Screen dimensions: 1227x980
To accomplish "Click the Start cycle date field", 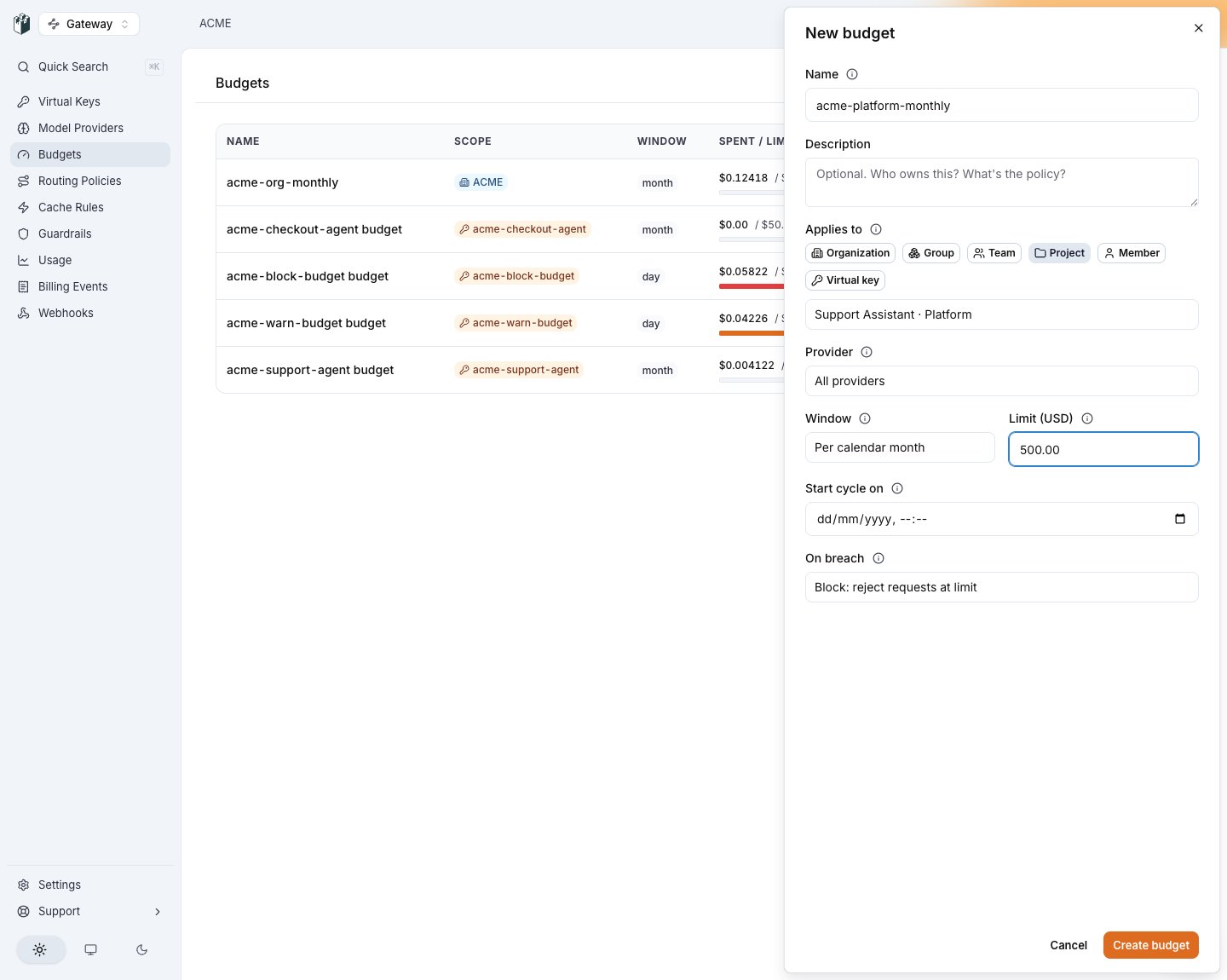I will click(x=1002, y=519).
